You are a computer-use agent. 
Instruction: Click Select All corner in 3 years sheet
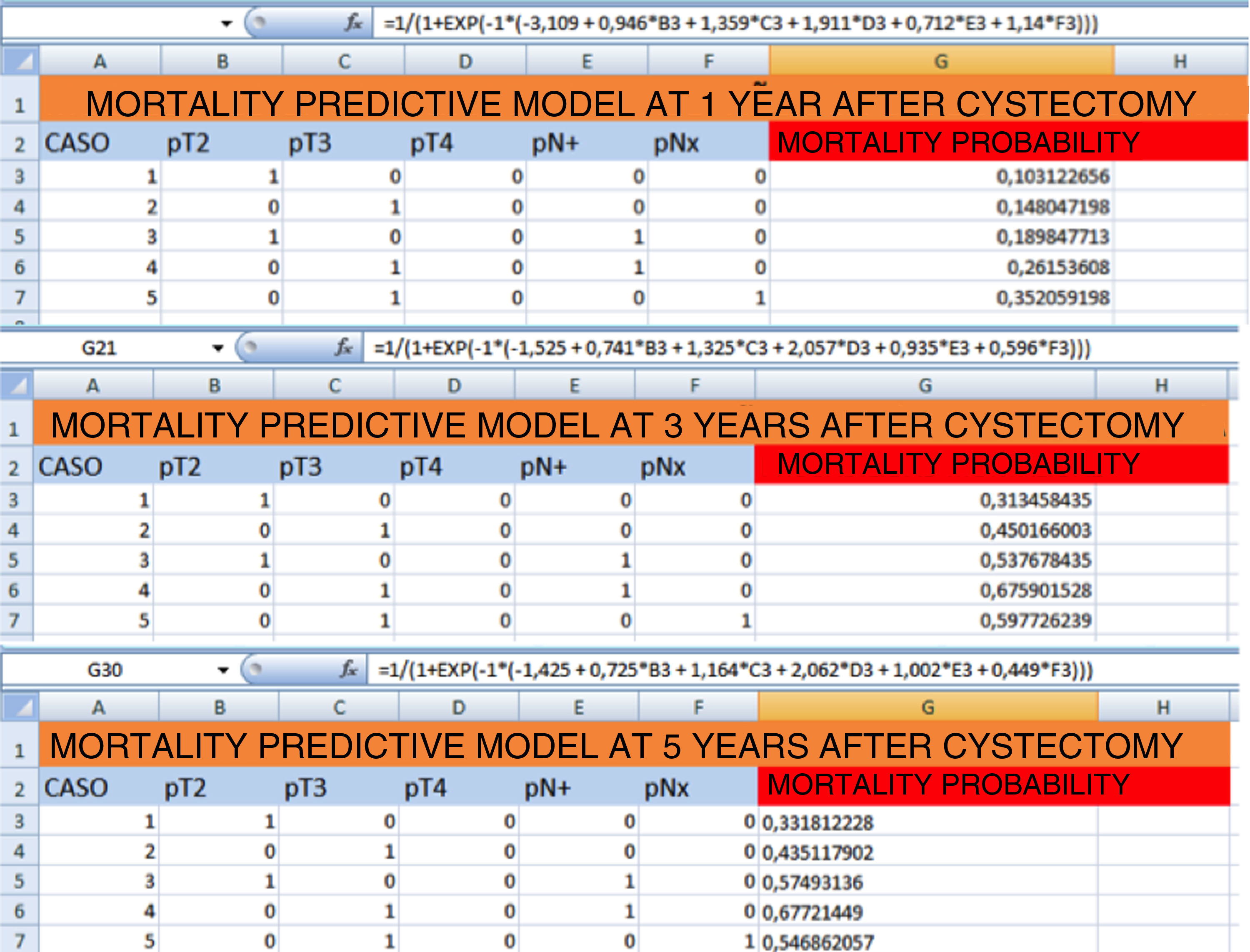tap(17, 385)
